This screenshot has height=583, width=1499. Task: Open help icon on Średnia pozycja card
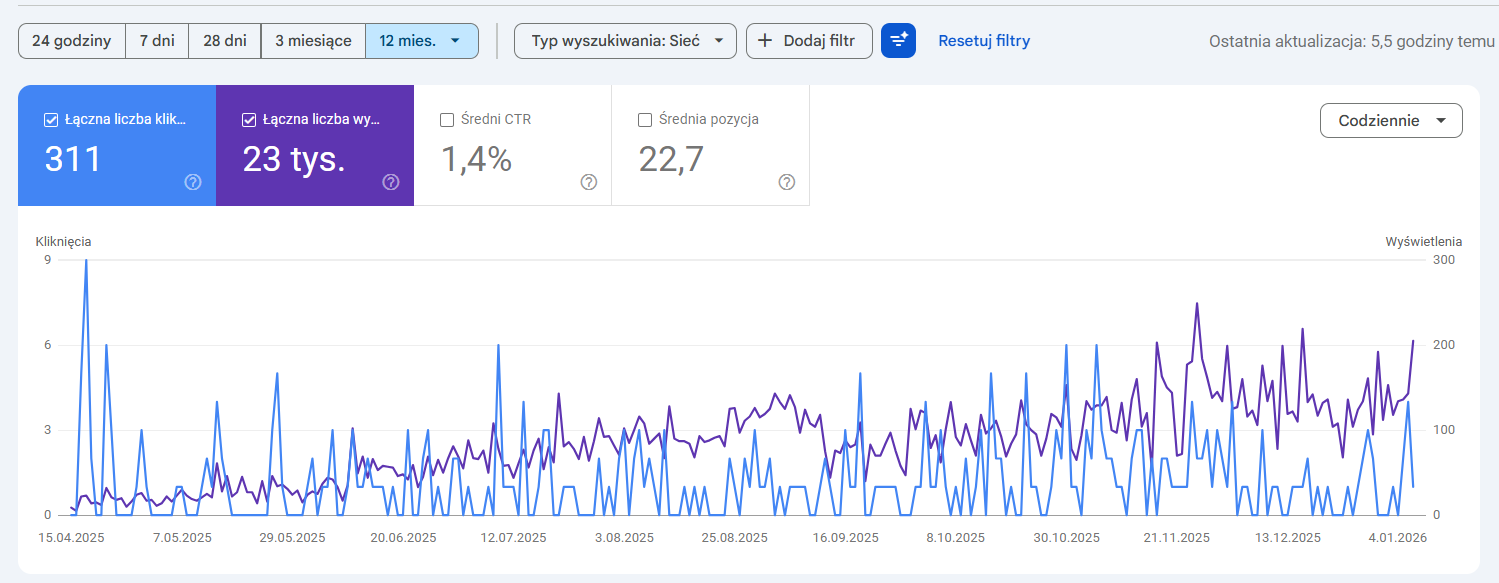coord(787,182)
